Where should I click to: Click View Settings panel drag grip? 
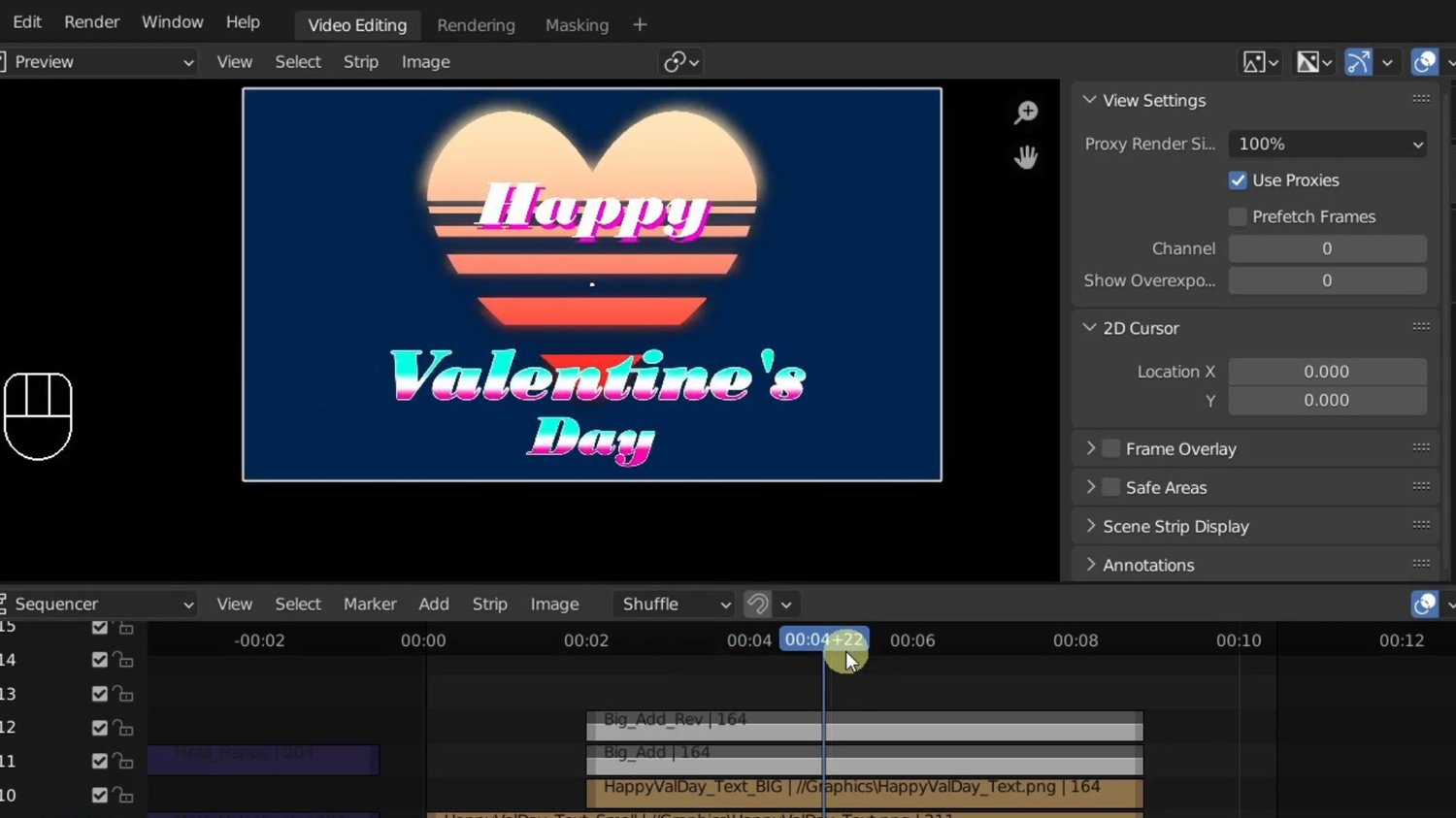click(x=1421, y=99)
